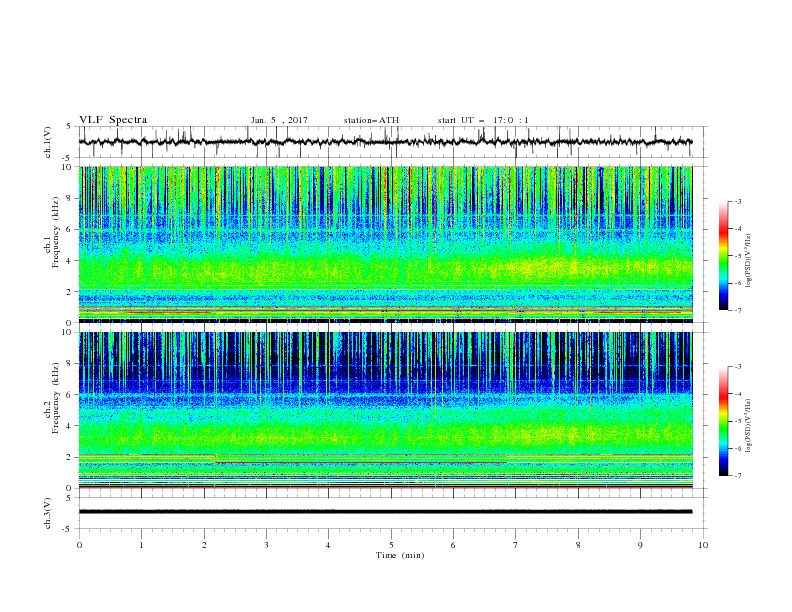792x612 pixels.
Task: Click the '2' kHz tick of ch.2
Action: coord(69,457)
